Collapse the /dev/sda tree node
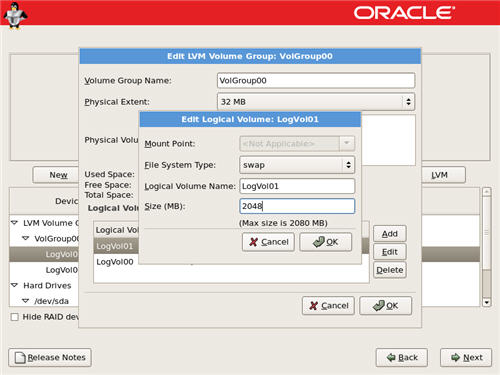Screen dimensions: 500x375 click(x=25, y=301)
